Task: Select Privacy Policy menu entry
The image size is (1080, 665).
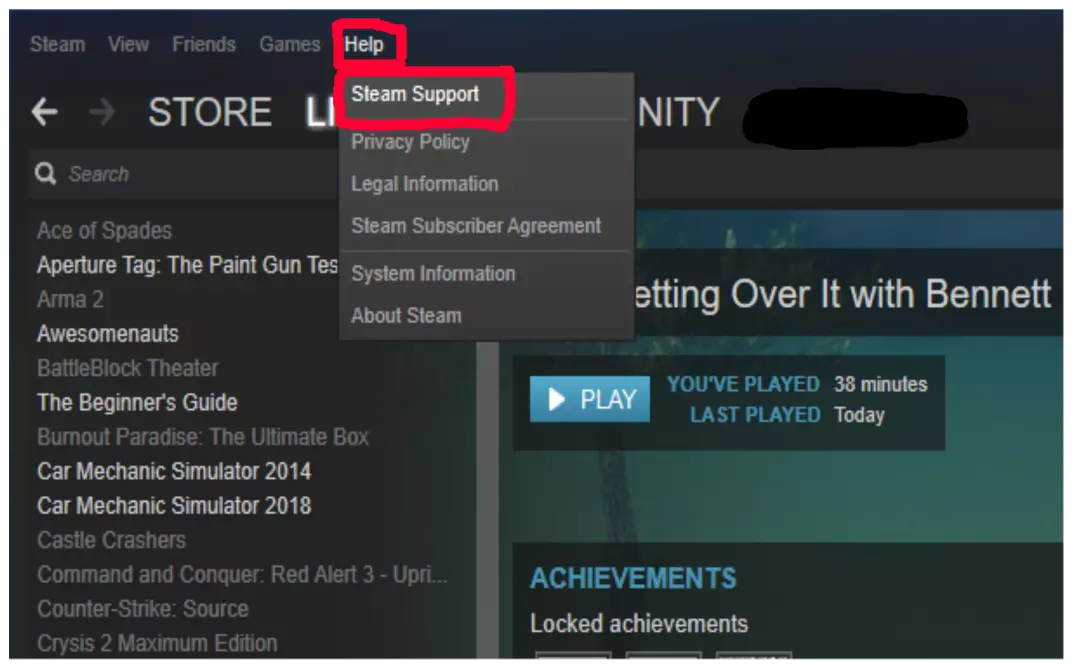Action: [x=411, y=142]
